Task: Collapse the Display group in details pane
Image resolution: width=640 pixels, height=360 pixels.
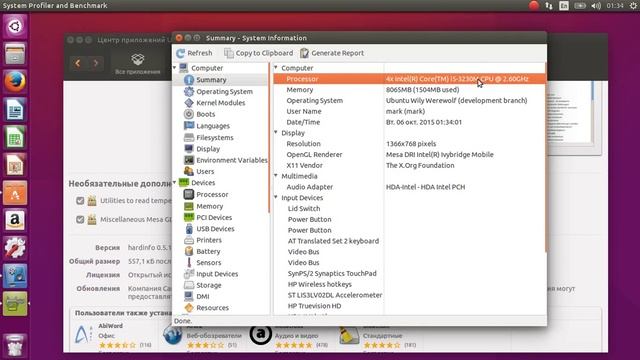Action: pyautogui.click(x=276, y=133)
